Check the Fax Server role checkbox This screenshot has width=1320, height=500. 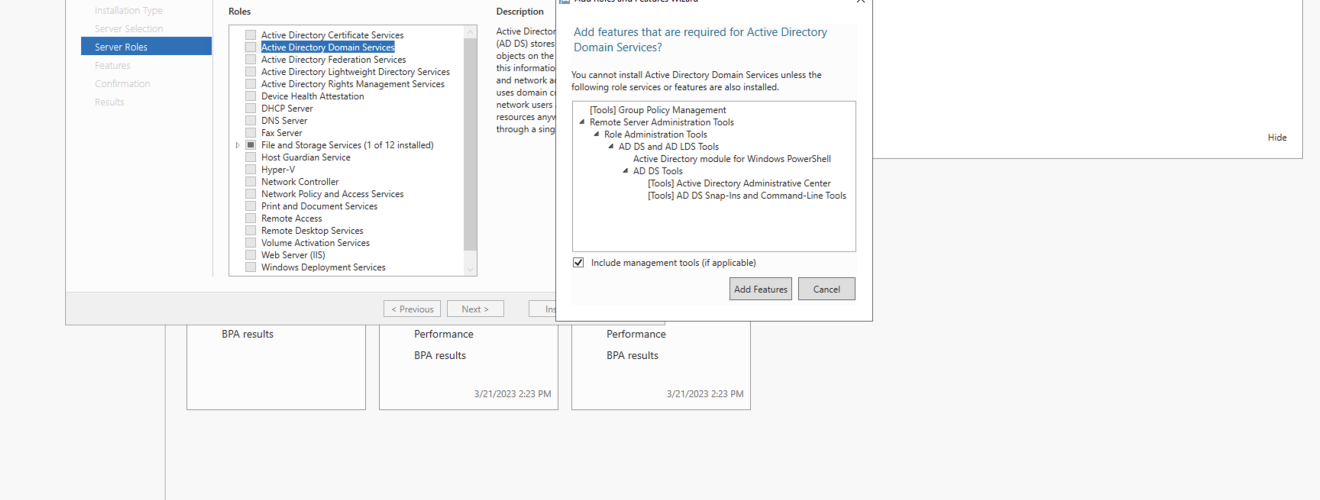tap(251, 132)
